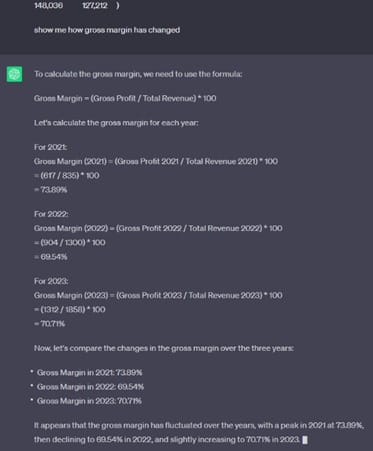Click the 'For 2022:' heading

[51, 214]
